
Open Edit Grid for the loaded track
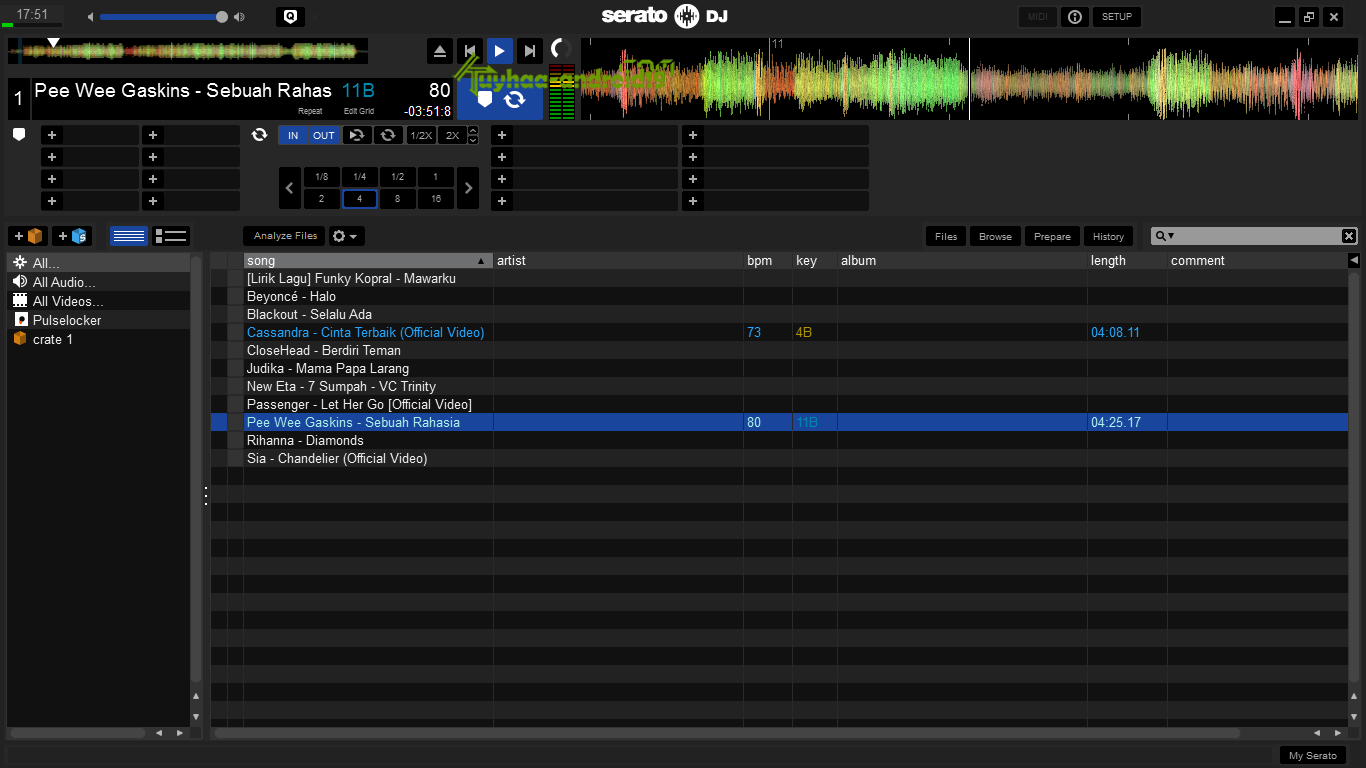[x=359, y=111]
